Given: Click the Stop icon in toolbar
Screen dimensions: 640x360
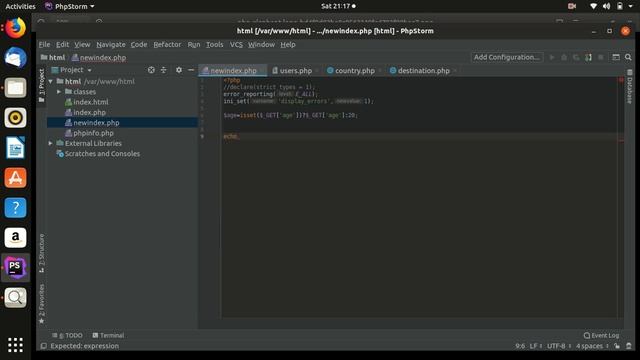Looking at the screenshot, I should pyautogui.click(x=600, y=58).
